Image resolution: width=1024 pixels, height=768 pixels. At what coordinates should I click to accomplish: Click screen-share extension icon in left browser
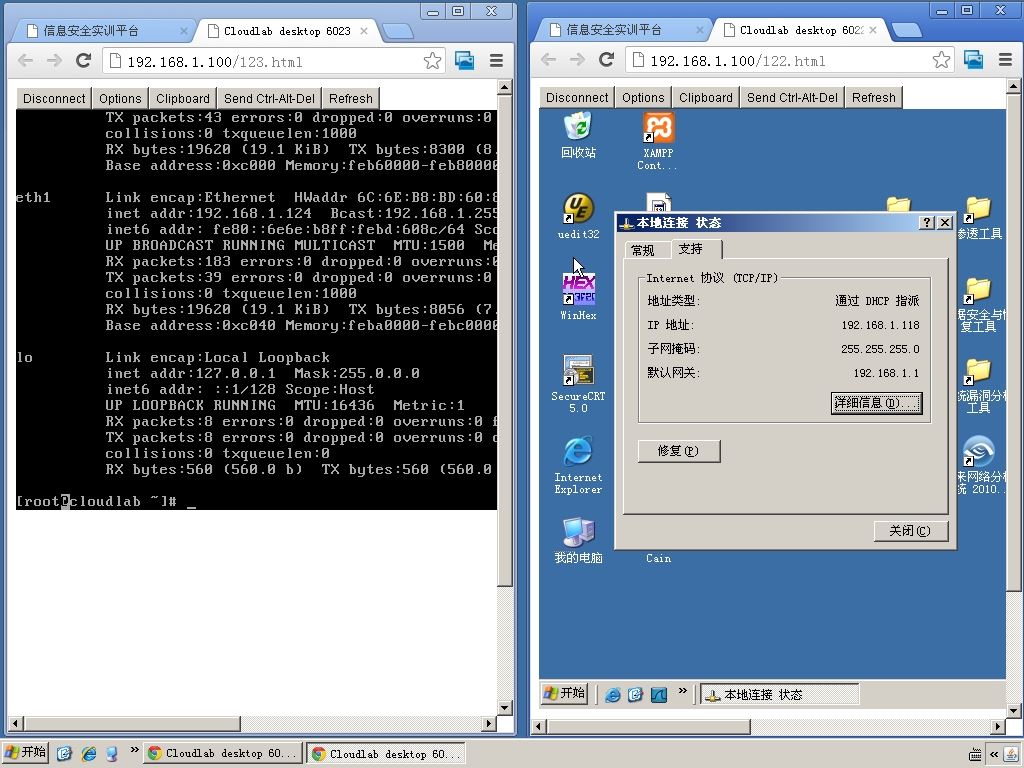click(x=465, y=61)
